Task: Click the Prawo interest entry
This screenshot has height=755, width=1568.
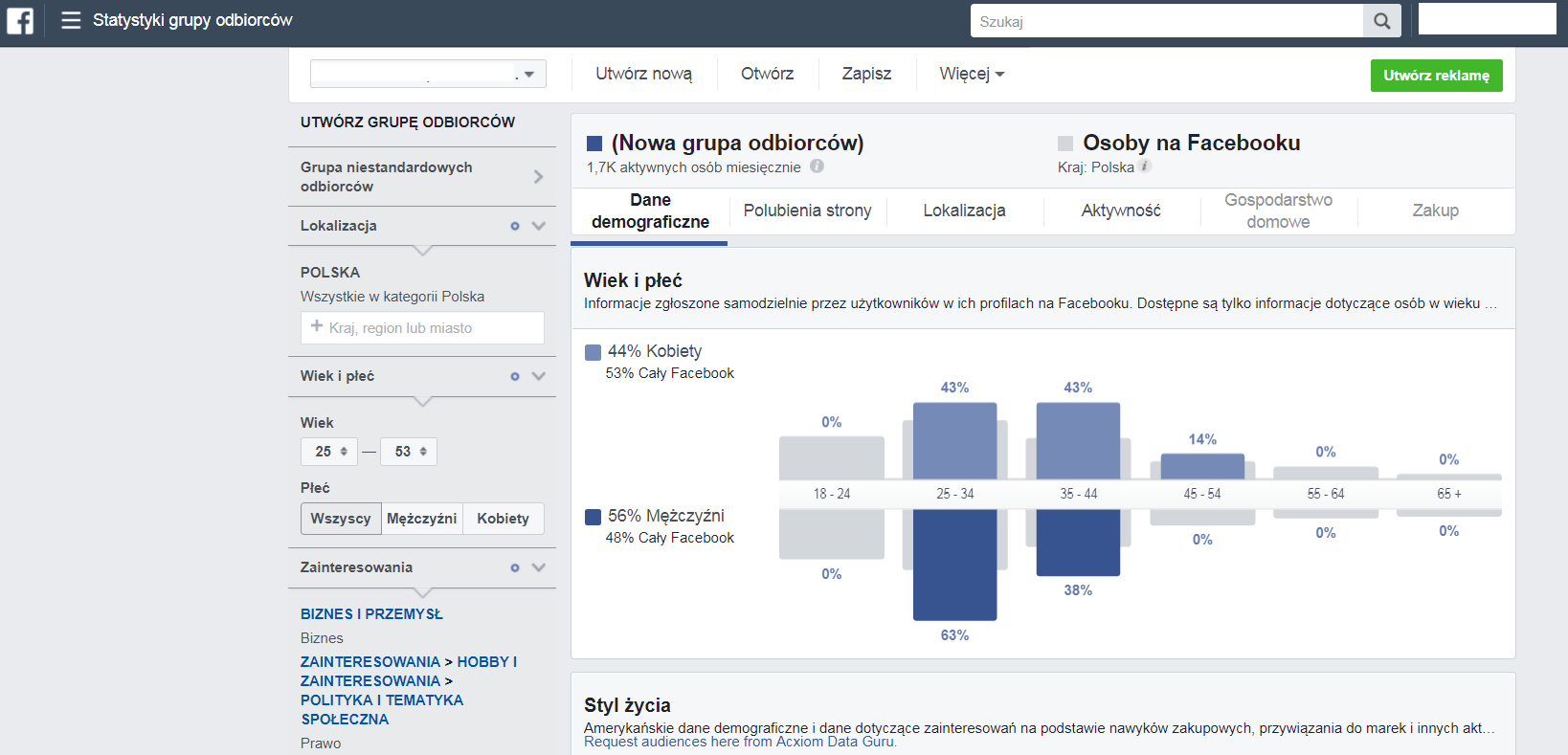Action: [x=321, y=744]
